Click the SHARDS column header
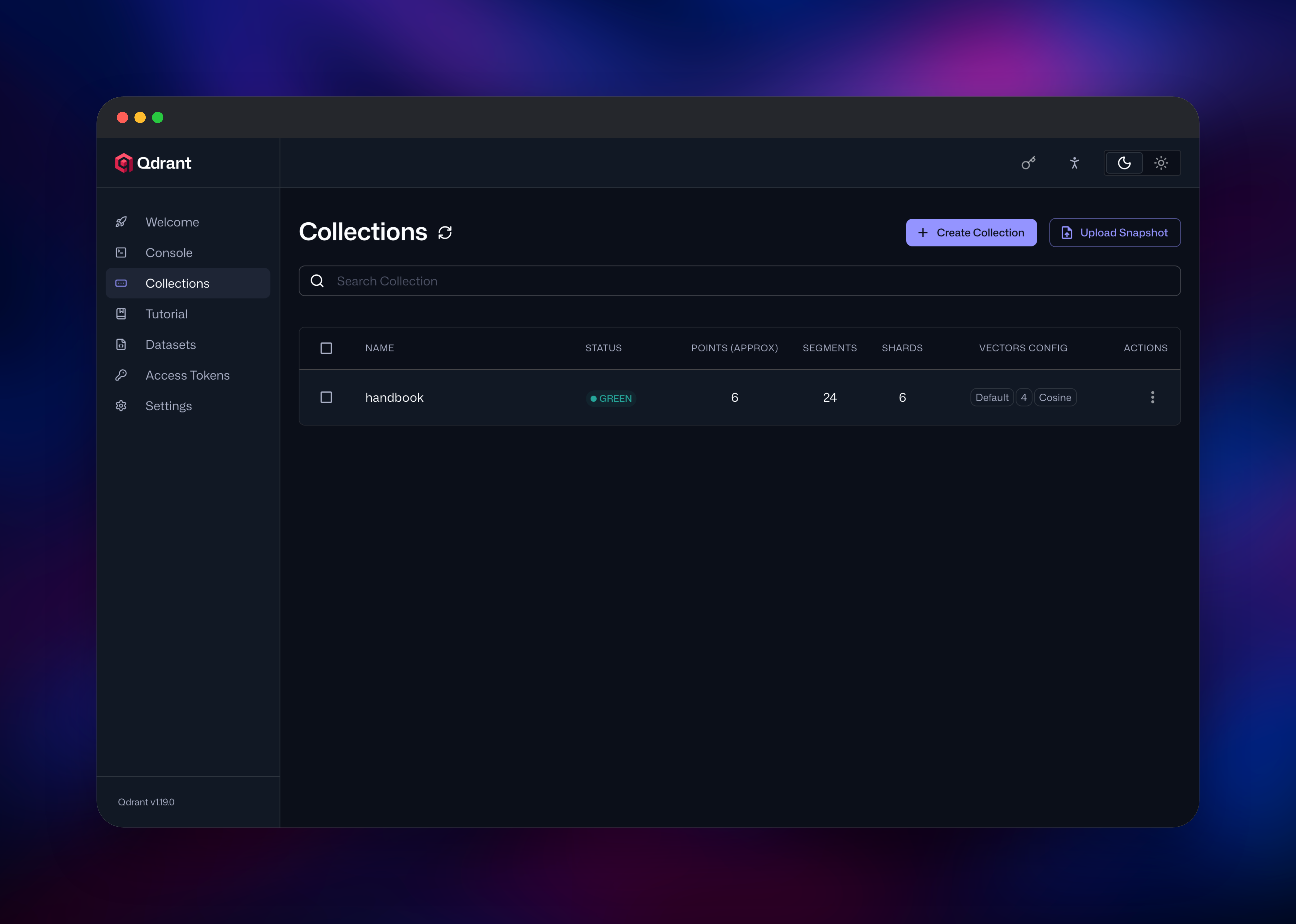 902,348
